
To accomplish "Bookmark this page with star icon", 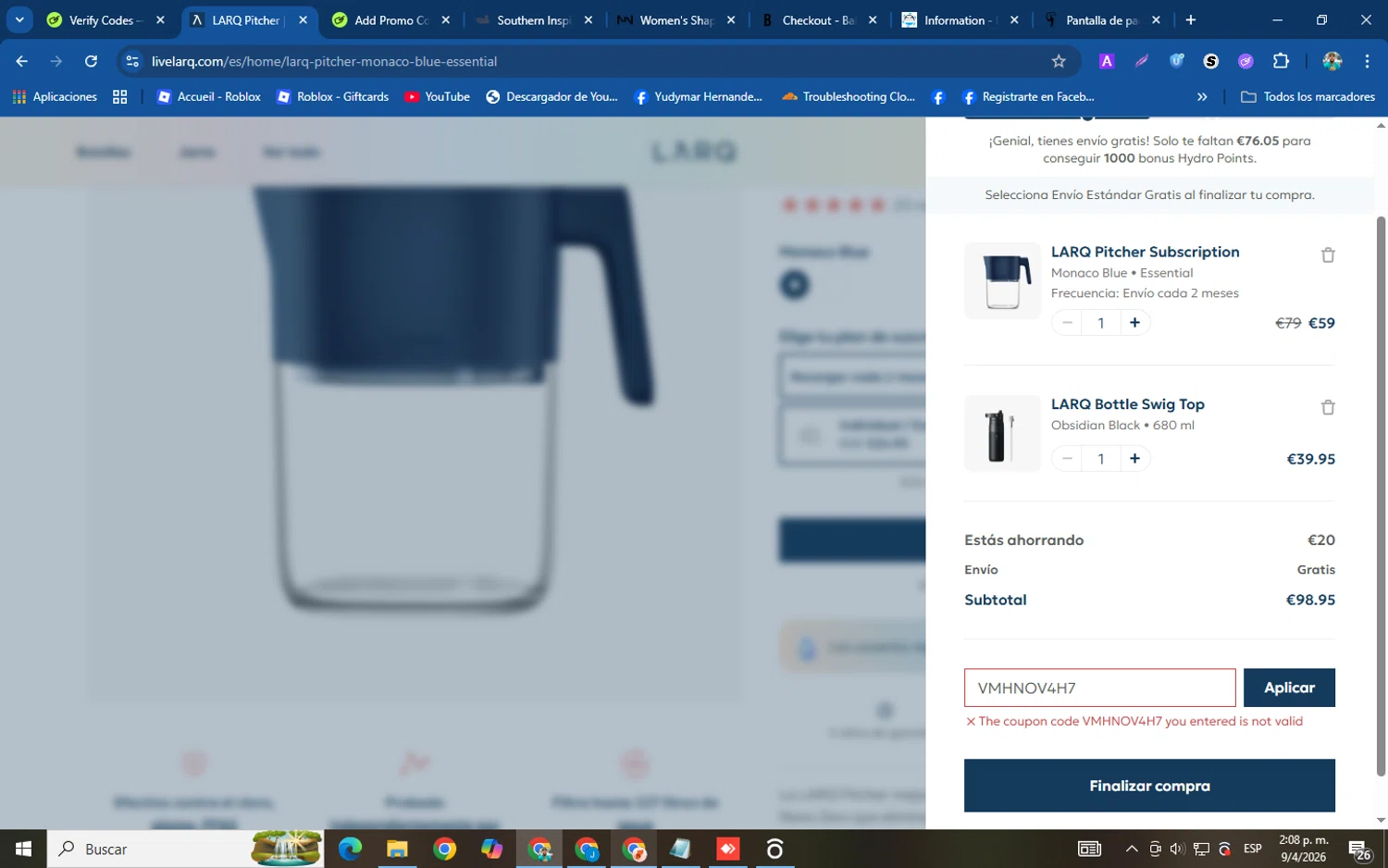I will tap(1059, 61).
